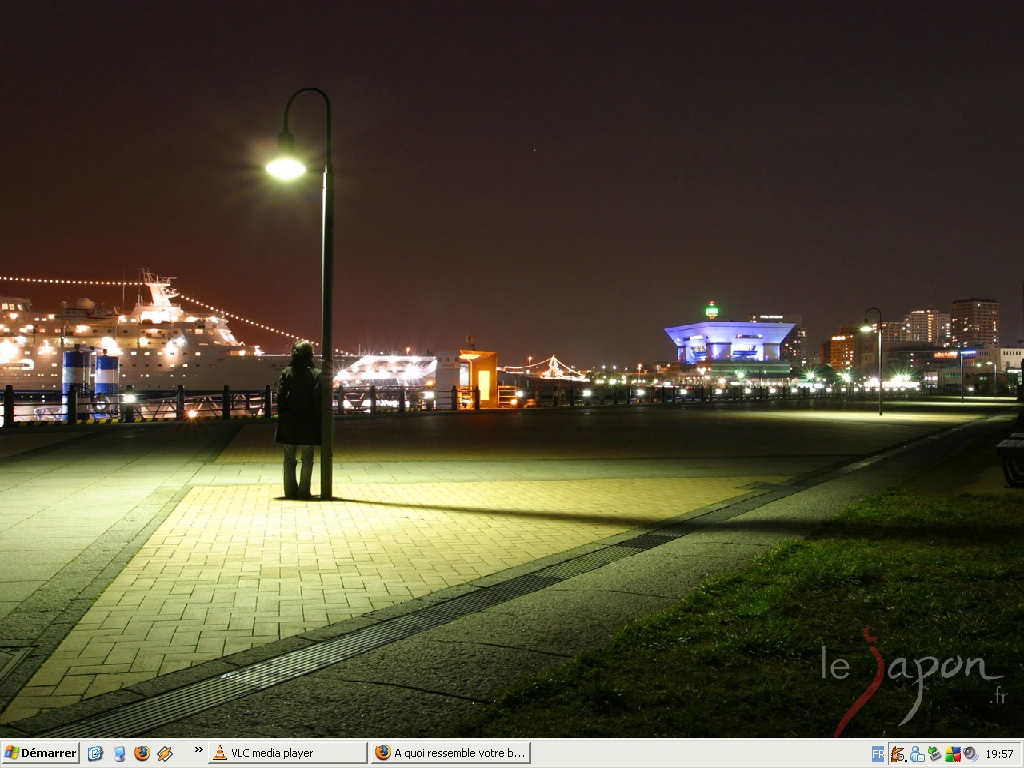Click the hand icon in the system tray
This screenshot has height=768, width=1024.
click(x=898, y=754)
